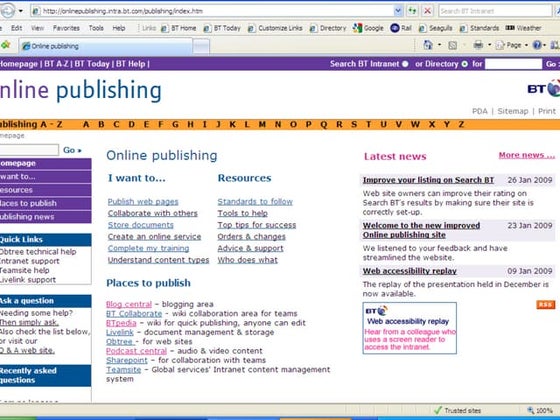
Task: Click the BT Today link in purple bar
Action: [x=92, y=64]
